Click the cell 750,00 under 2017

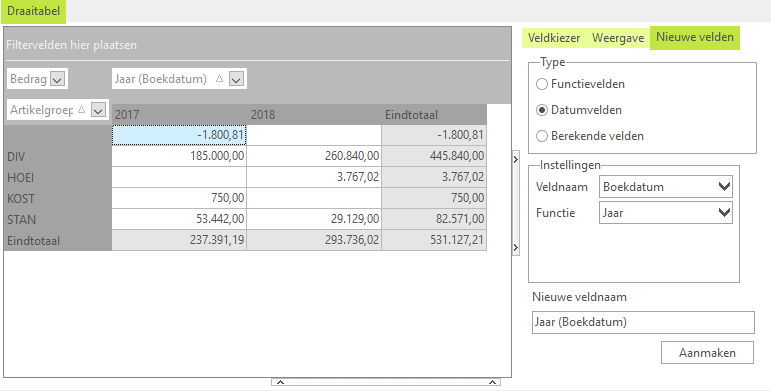(179, 198)
